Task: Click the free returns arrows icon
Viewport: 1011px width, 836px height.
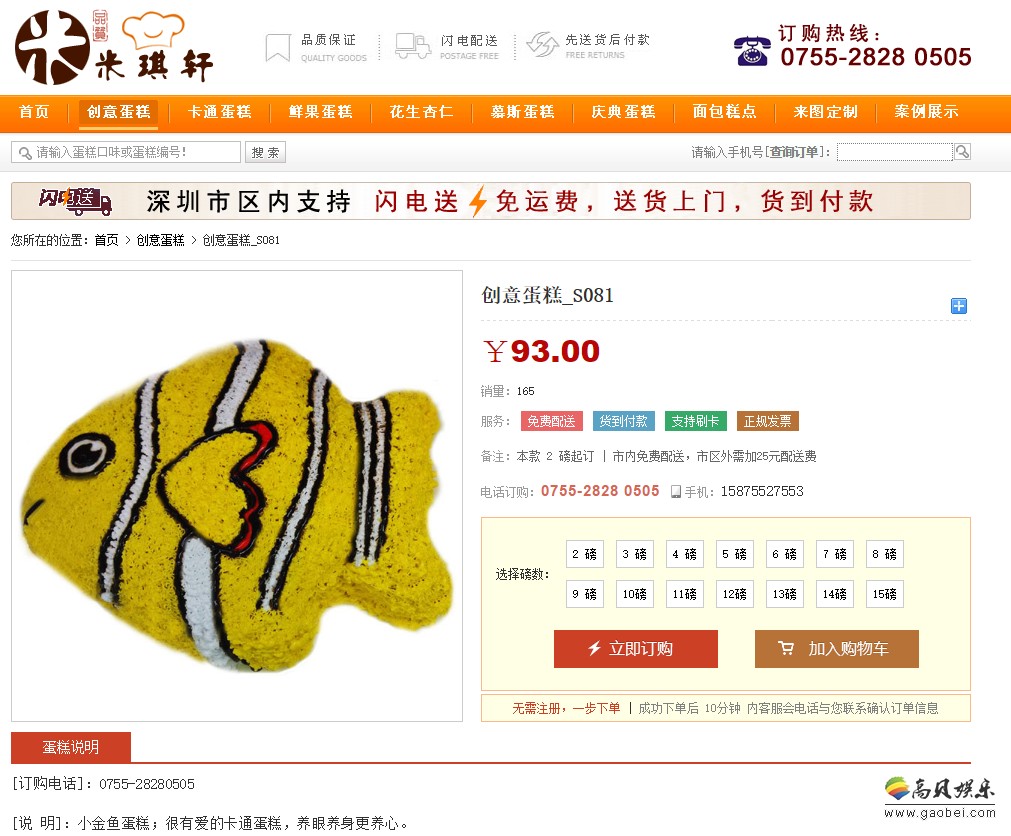Action: (x=542, y=44)
